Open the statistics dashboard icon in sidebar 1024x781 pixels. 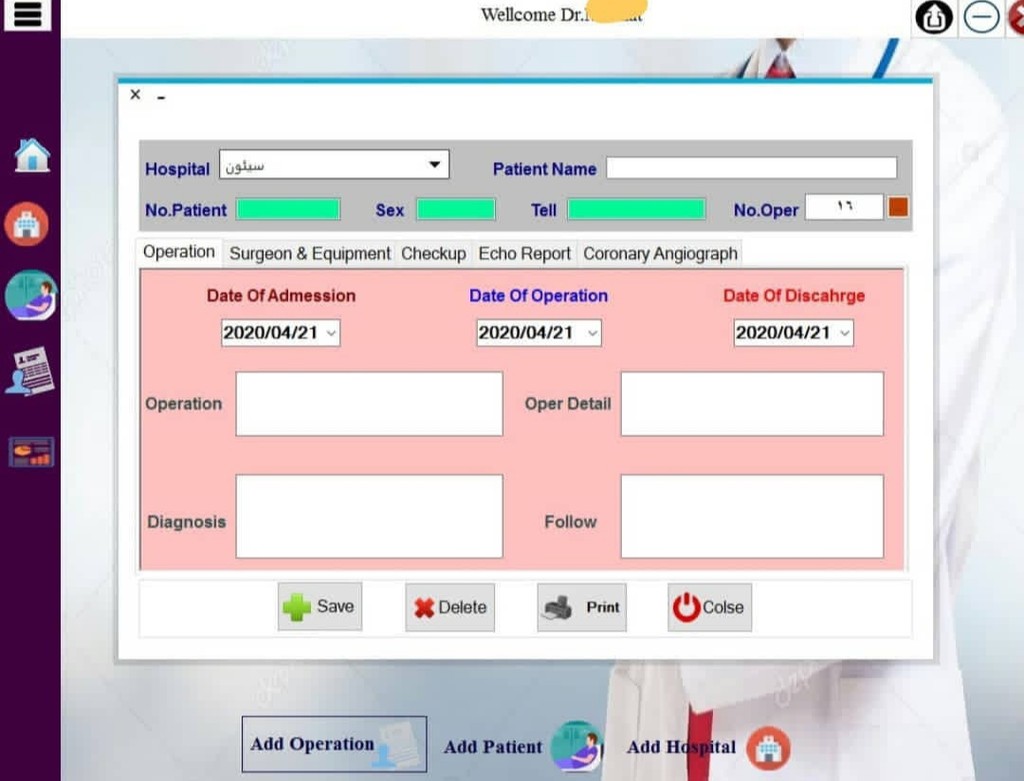(31, 452)
